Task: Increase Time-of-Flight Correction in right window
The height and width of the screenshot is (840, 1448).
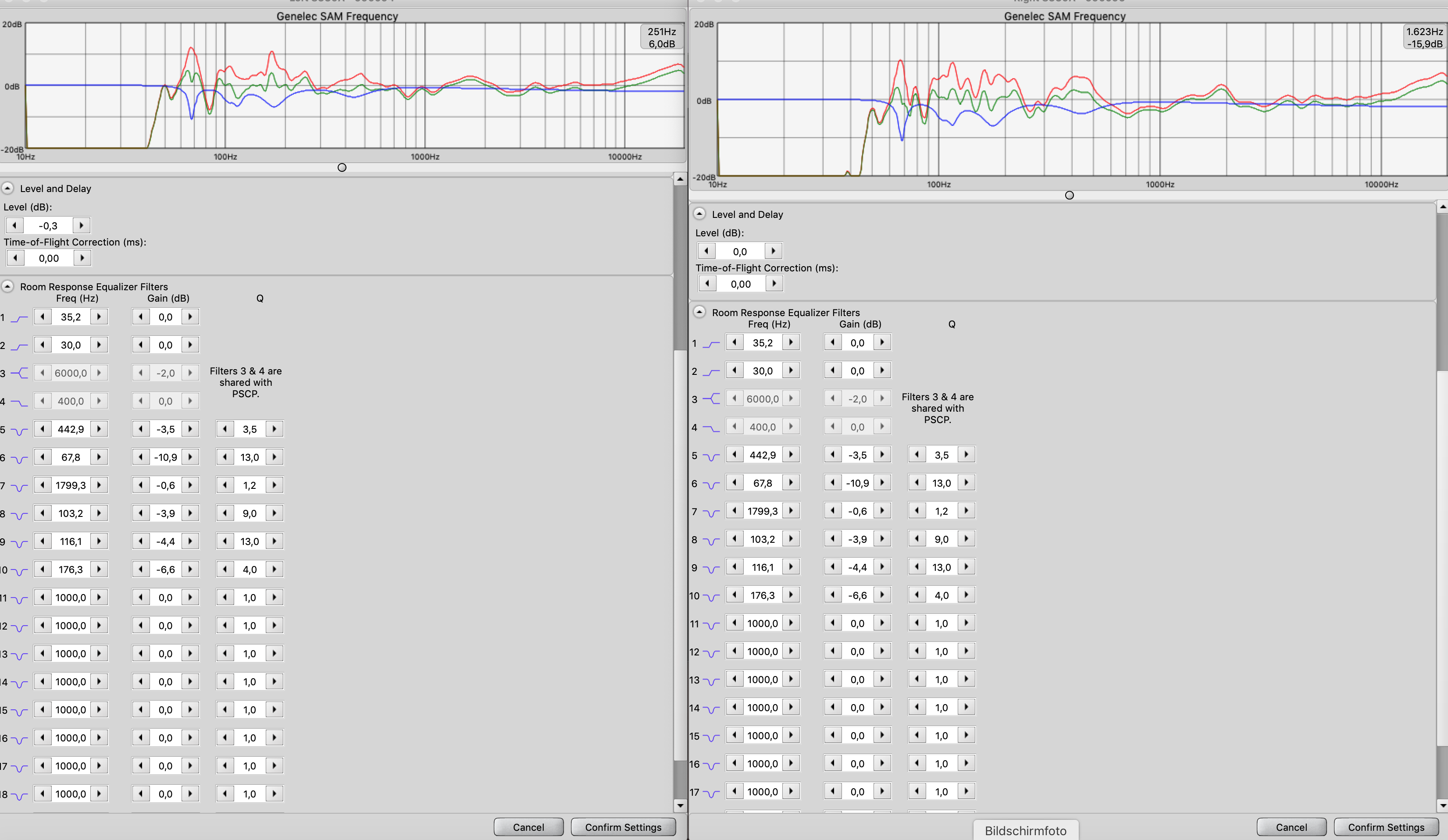Action: (x=774, y=283)
